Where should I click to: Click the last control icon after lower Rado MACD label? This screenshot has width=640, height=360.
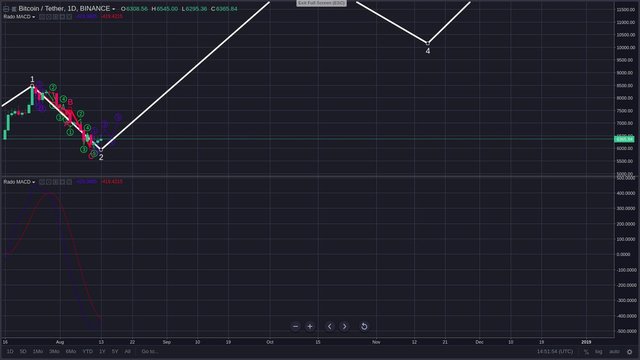coord(69,182)
